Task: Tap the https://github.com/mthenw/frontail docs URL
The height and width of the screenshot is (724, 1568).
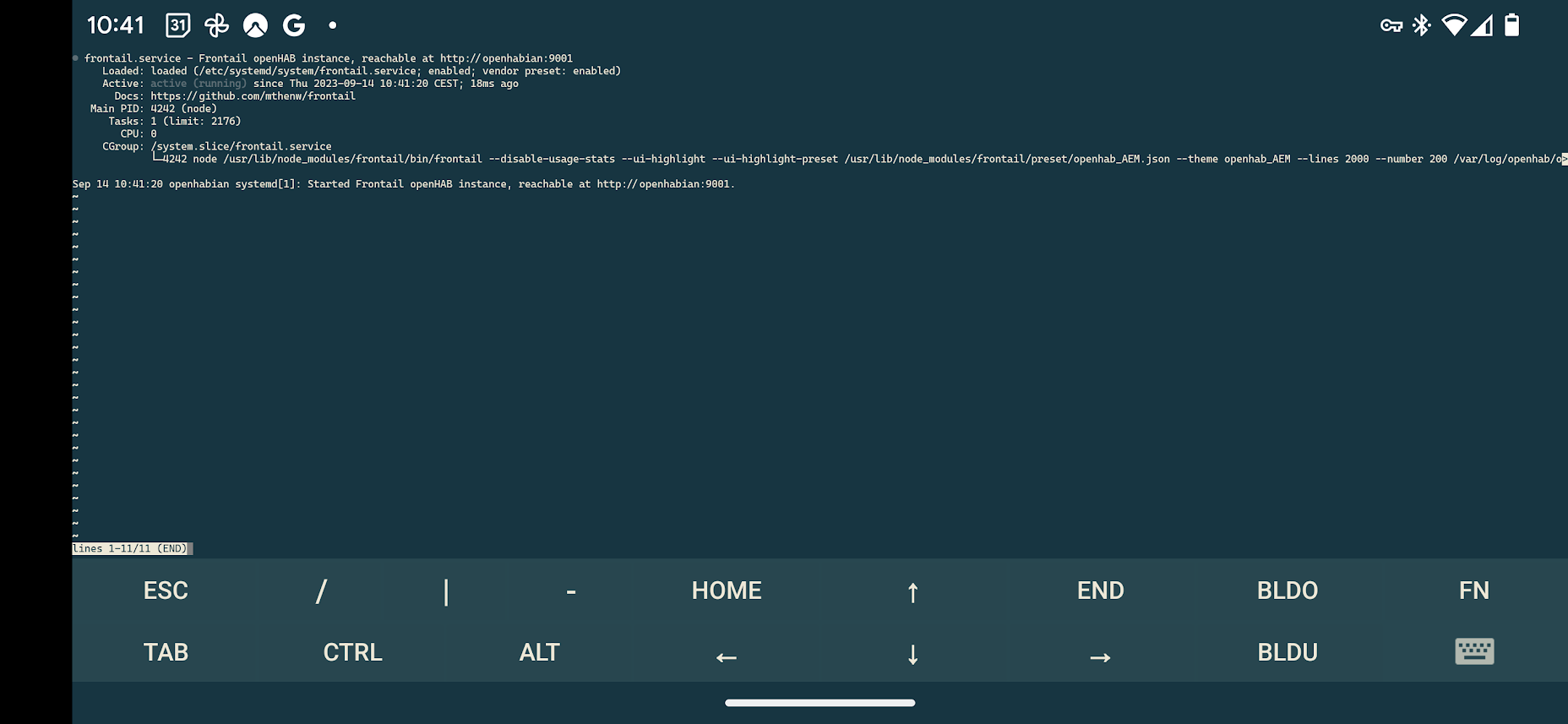Action: [x=253, y=96]
